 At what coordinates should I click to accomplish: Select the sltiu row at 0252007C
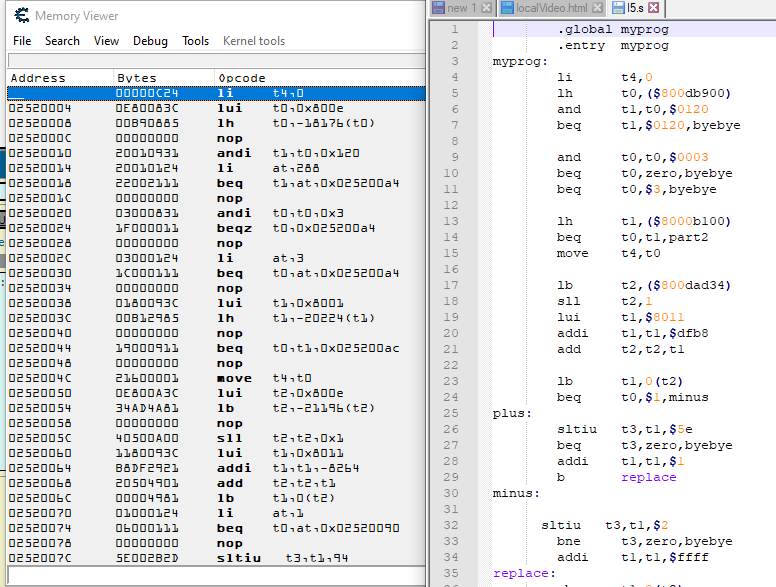click(x=216, y=558)
